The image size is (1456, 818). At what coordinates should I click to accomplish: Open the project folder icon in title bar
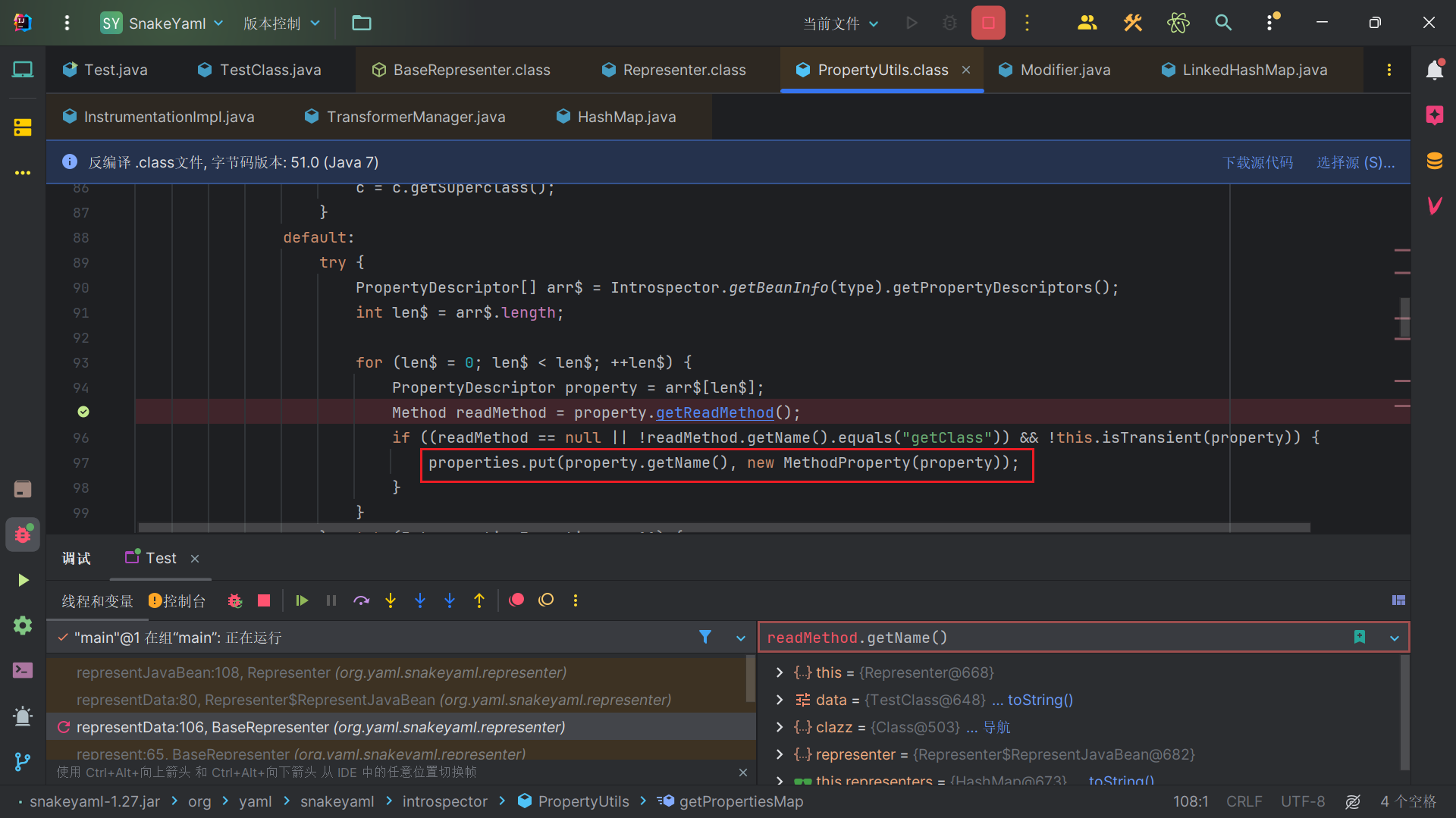pos(362,23)
